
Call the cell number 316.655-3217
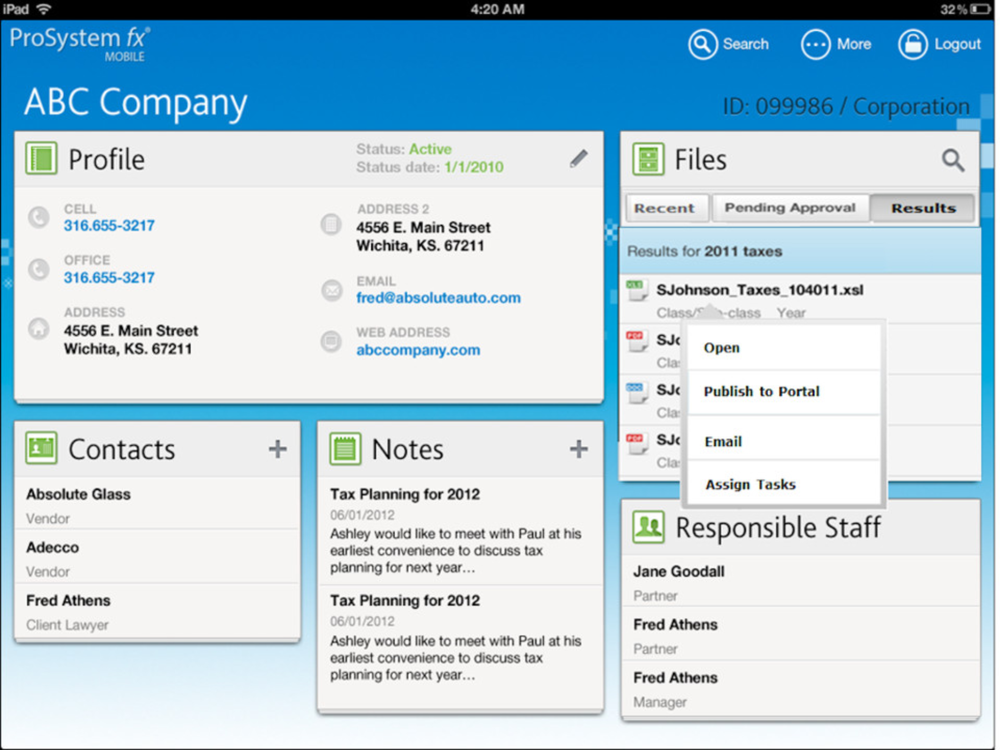pos(109,226)
